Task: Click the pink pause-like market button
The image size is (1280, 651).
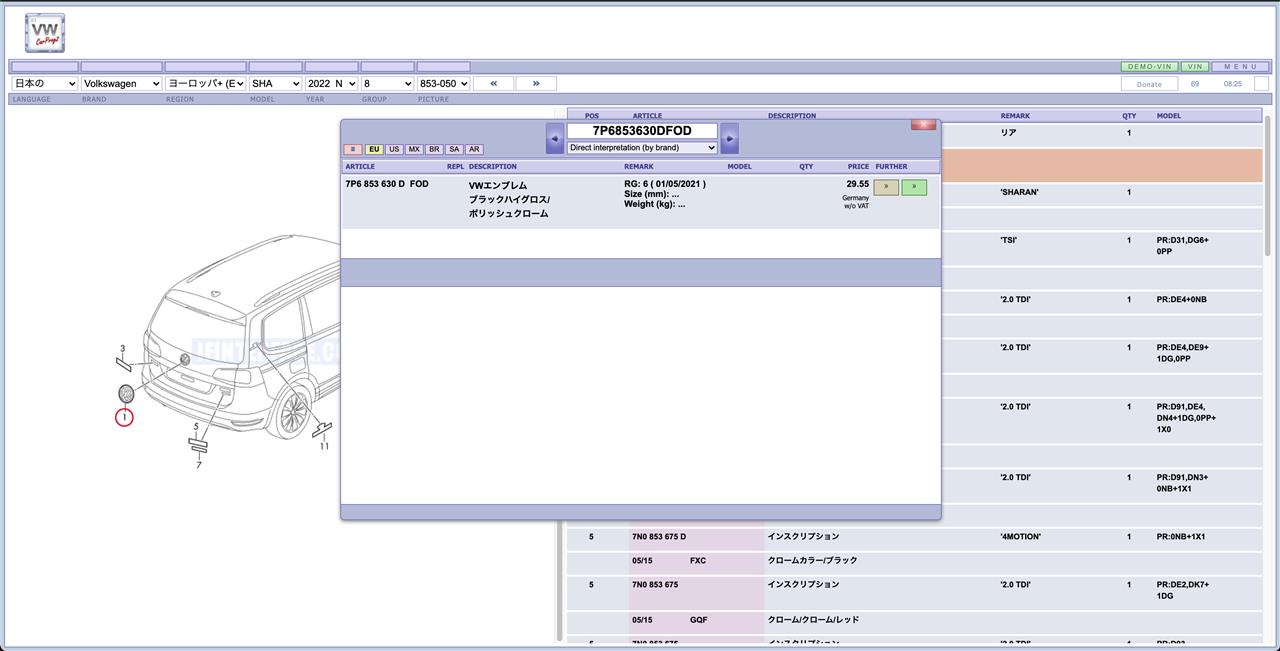Action: point(353,149)
